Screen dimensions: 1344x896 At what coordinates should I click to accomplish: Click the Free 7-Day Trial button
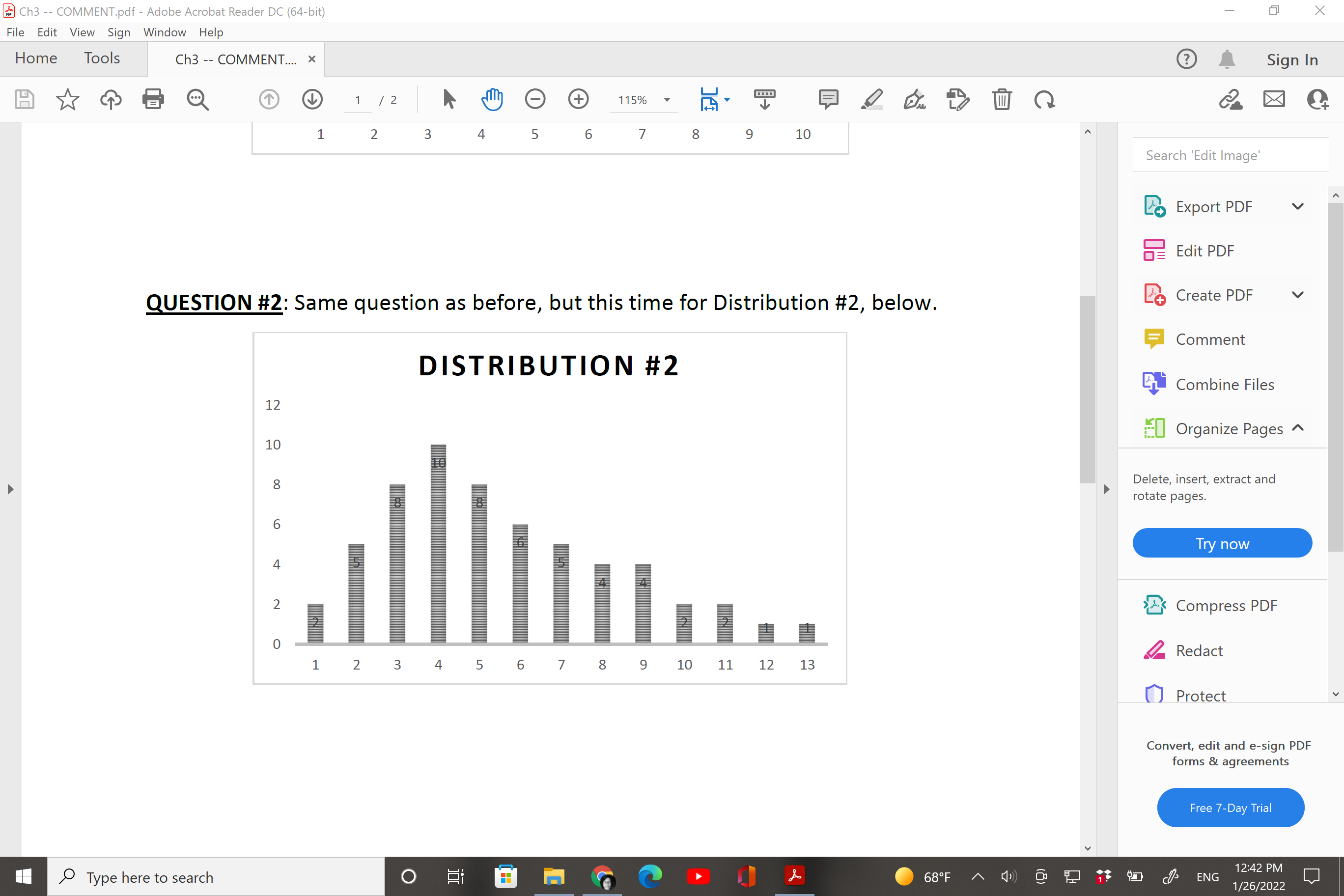click(x=1230, y=808)
